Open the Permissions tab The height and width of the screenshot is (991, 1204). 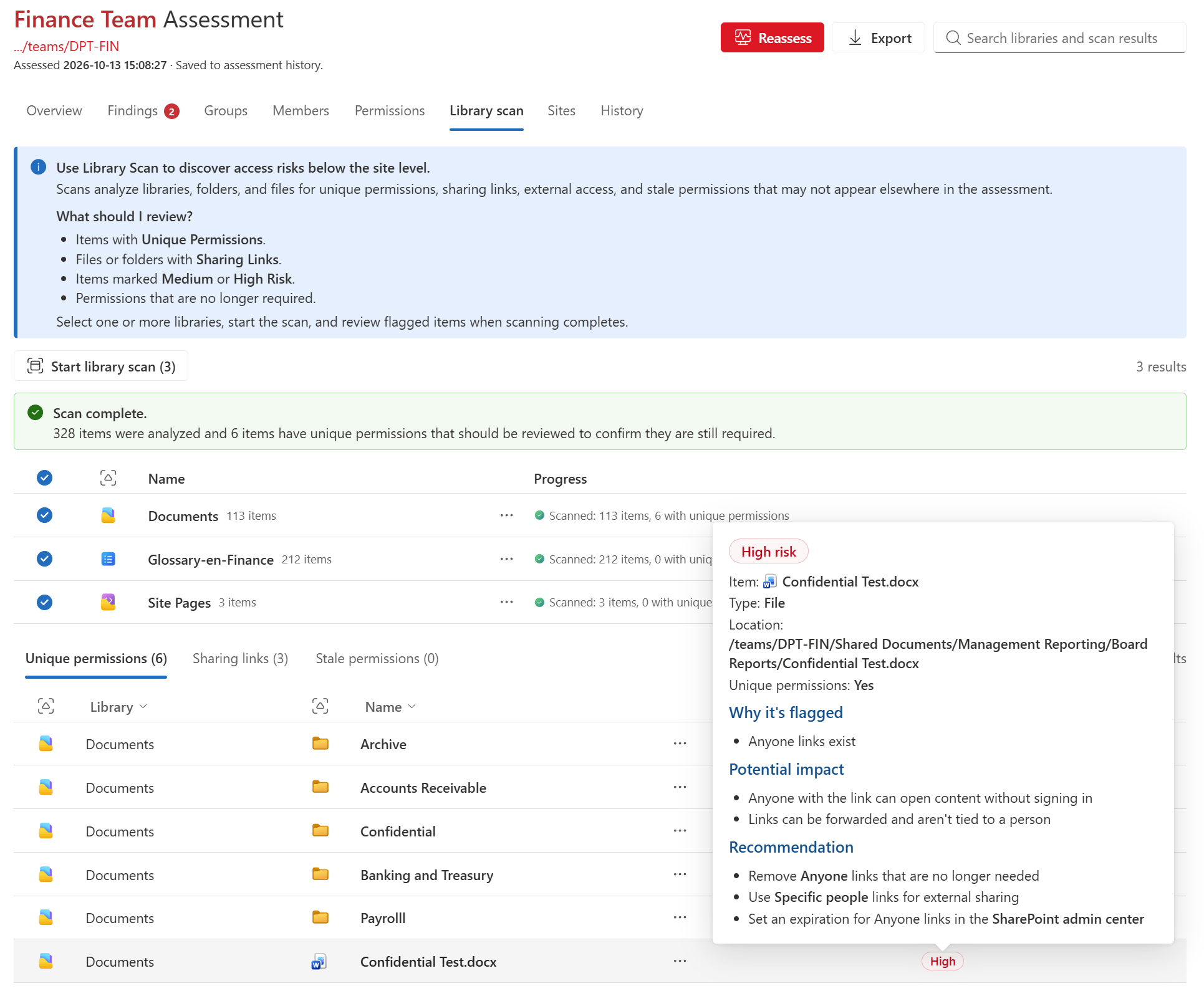click(390, 111)
